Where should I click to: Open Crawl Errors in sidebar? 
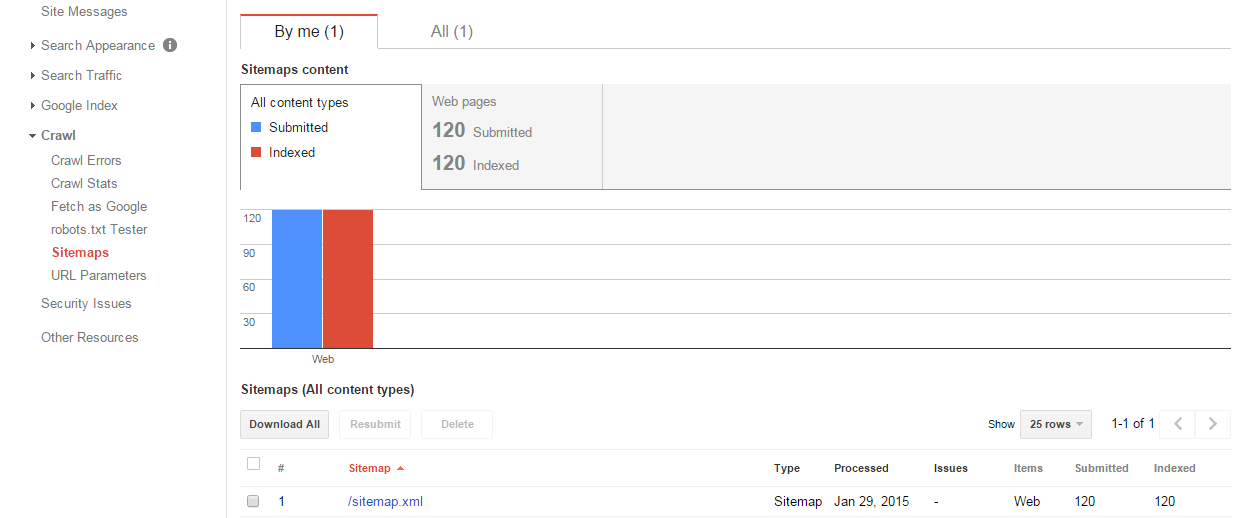[x=86, y=160]
